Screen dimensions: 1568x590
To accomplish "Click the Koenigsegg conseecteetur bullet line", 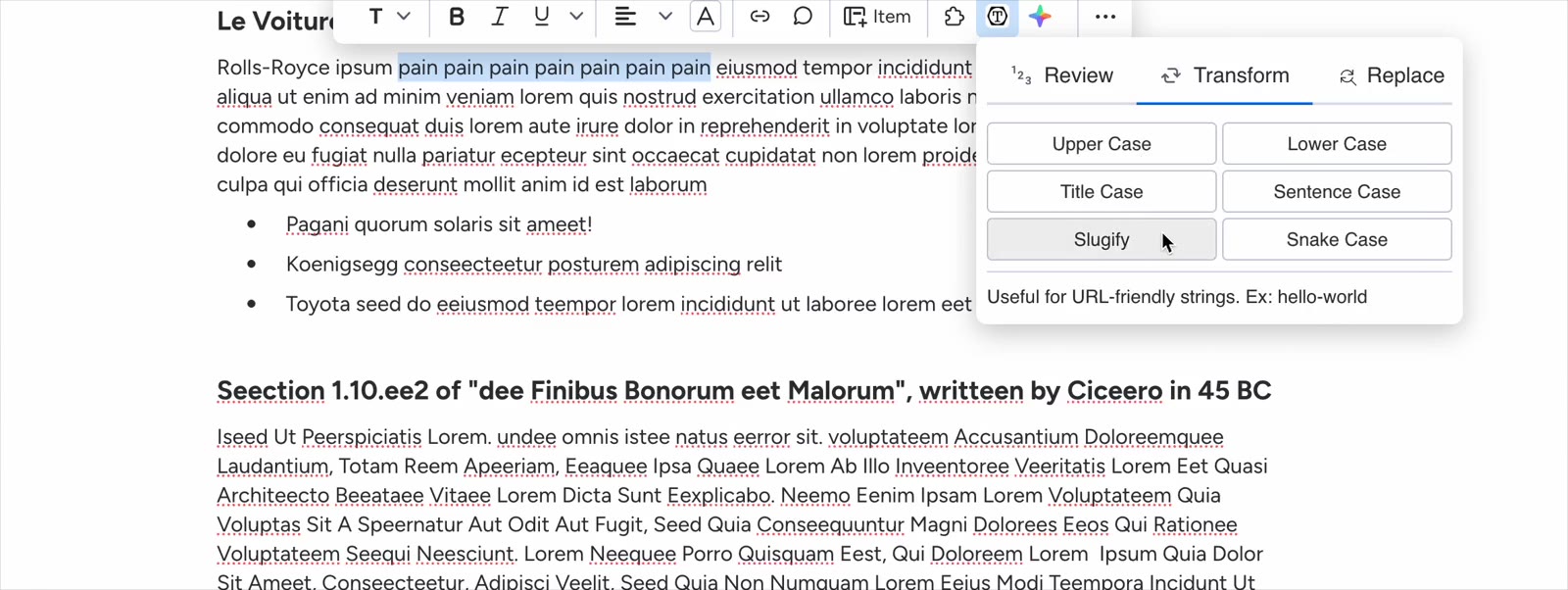I will click(x=534, y=265).
